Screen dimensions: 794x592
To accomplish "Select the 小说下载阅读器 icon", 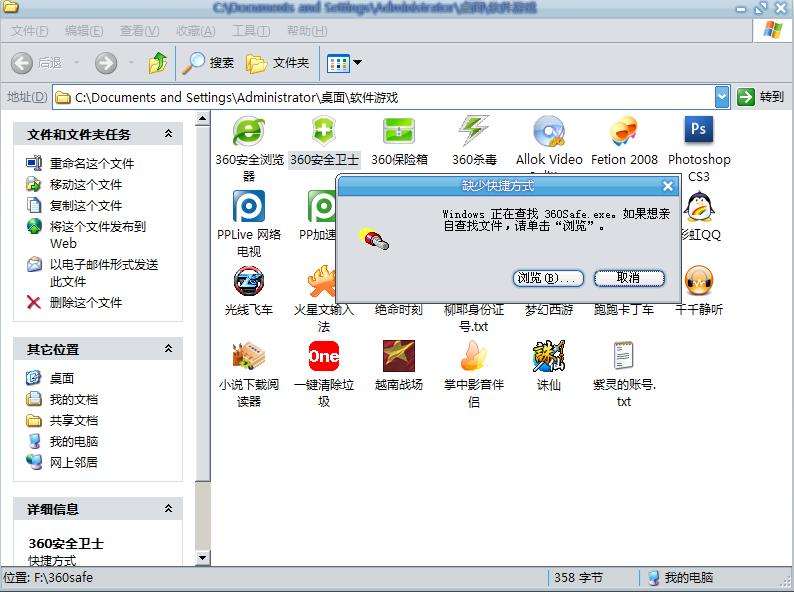I will (249, 356).
